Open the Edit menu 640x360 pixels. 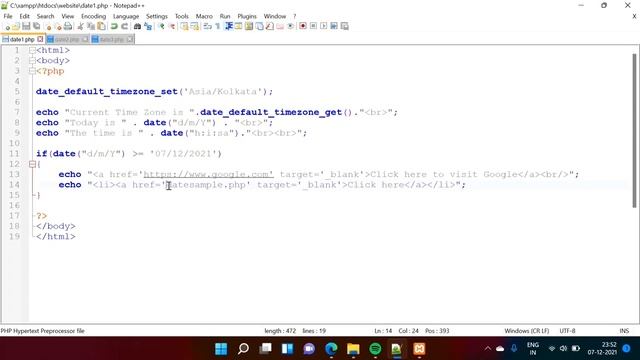click(x=24, y=16)
